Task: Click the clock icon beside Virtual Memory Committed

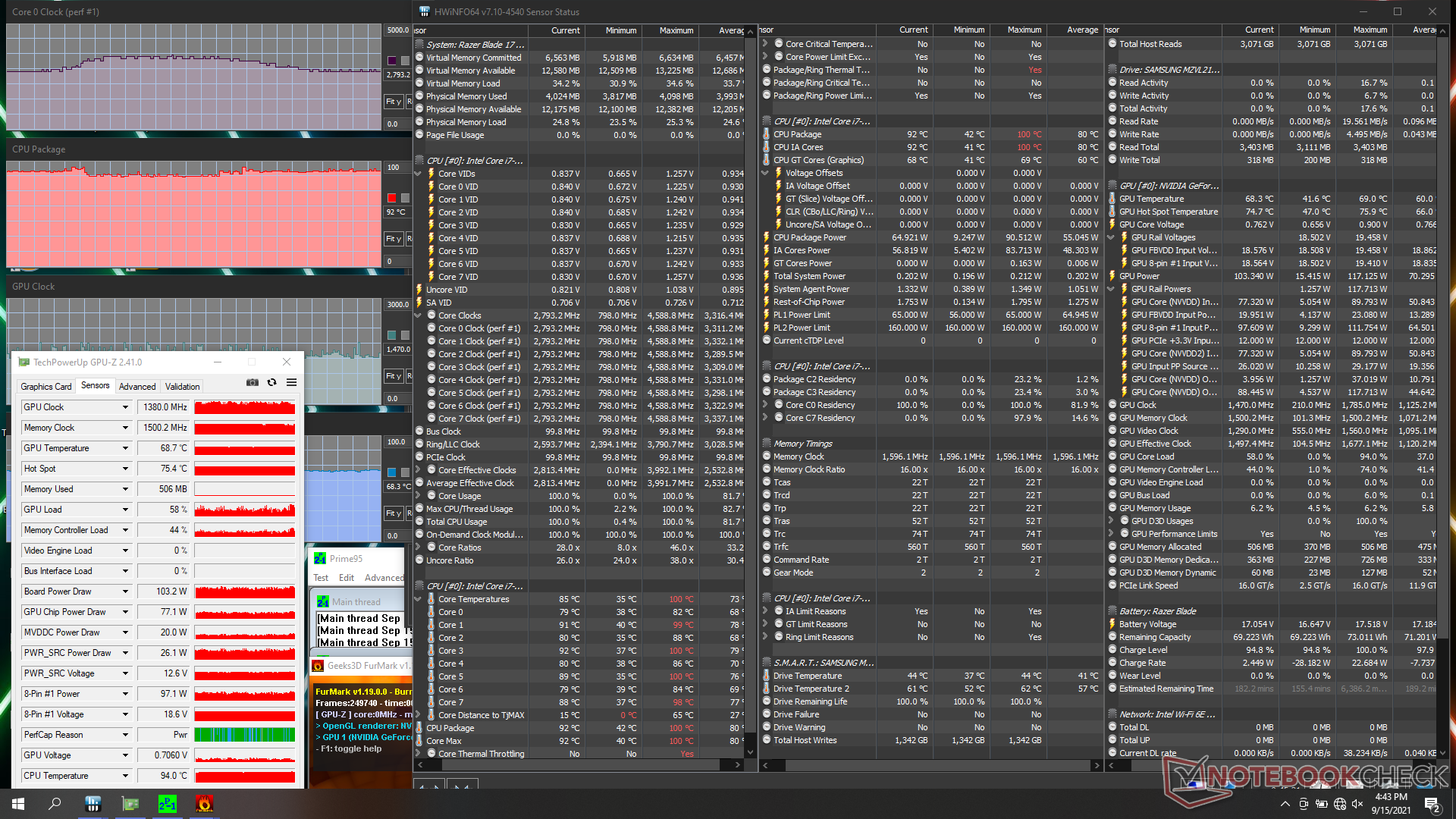Action: pyautogui.click(x=419, y=58)
